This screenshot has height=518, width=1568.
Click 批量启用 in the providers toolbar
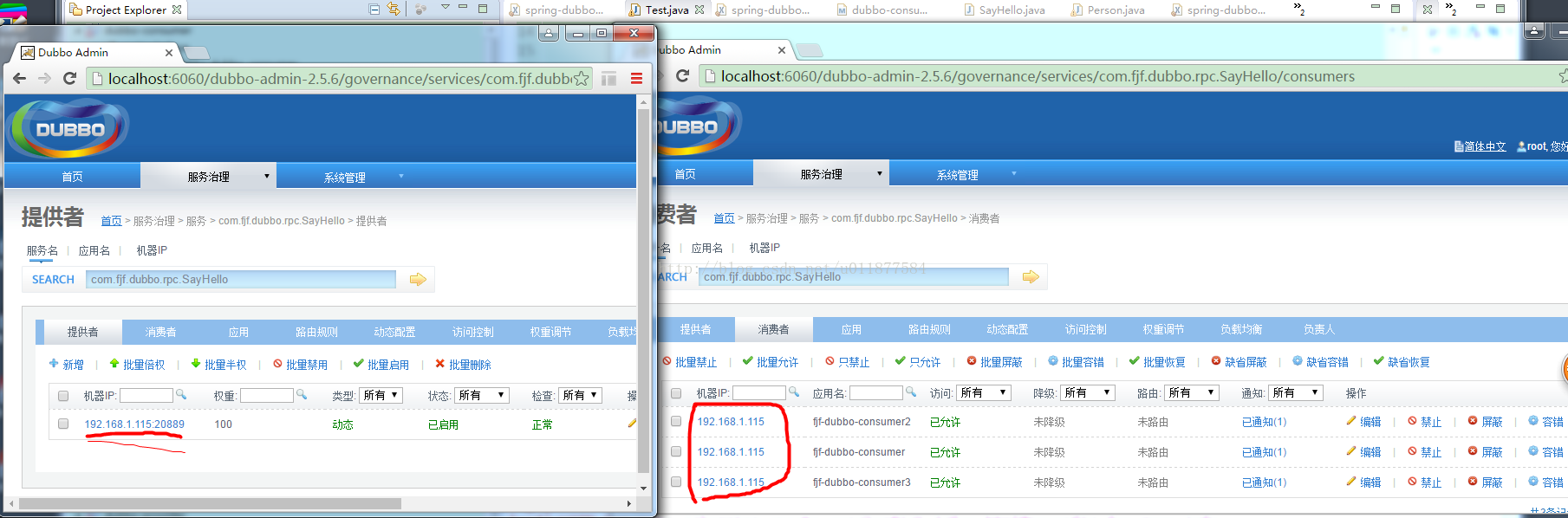tap(382, 365)
